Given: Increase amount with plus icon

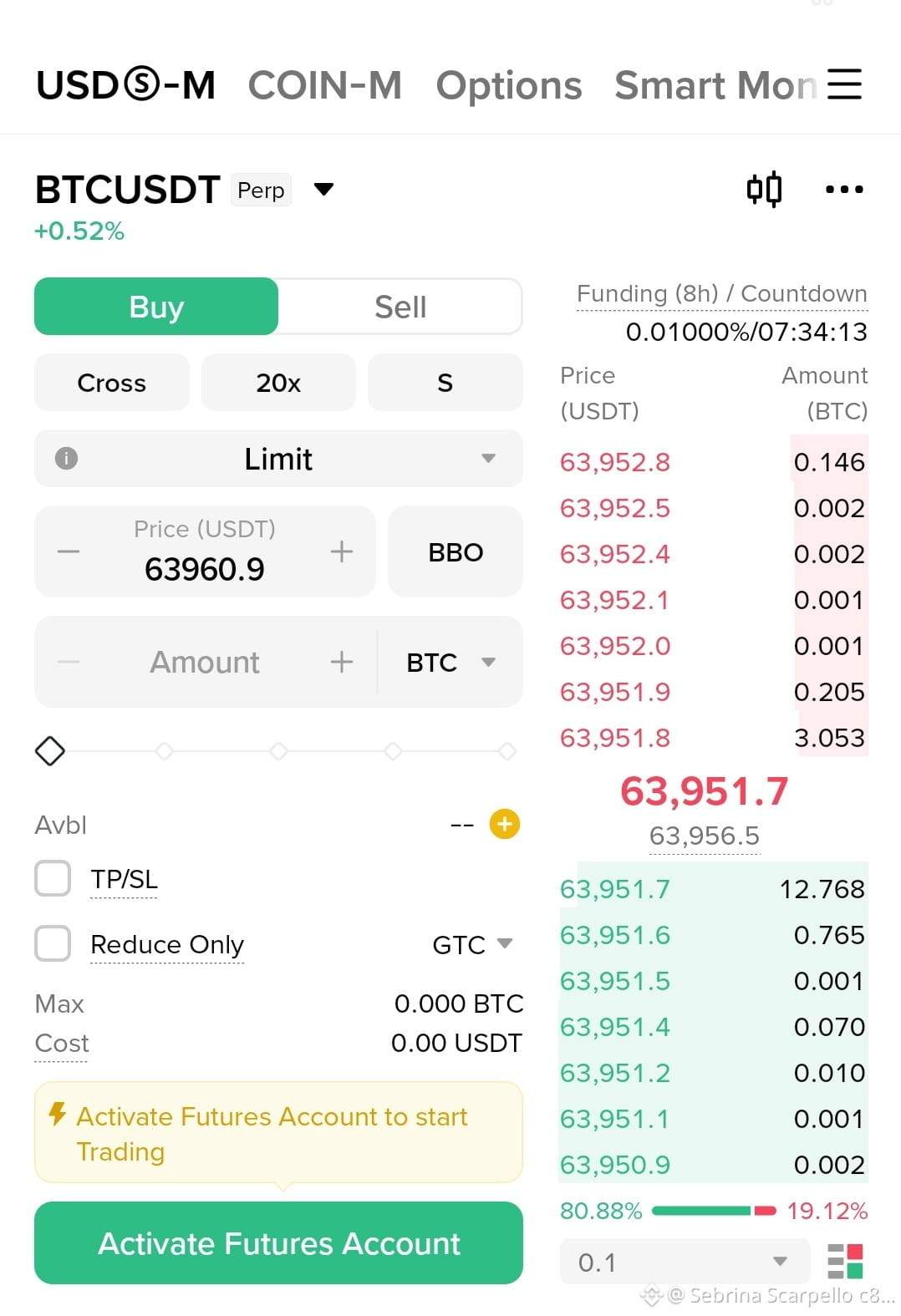Looking at the screenshot, I should coord(341,662).
